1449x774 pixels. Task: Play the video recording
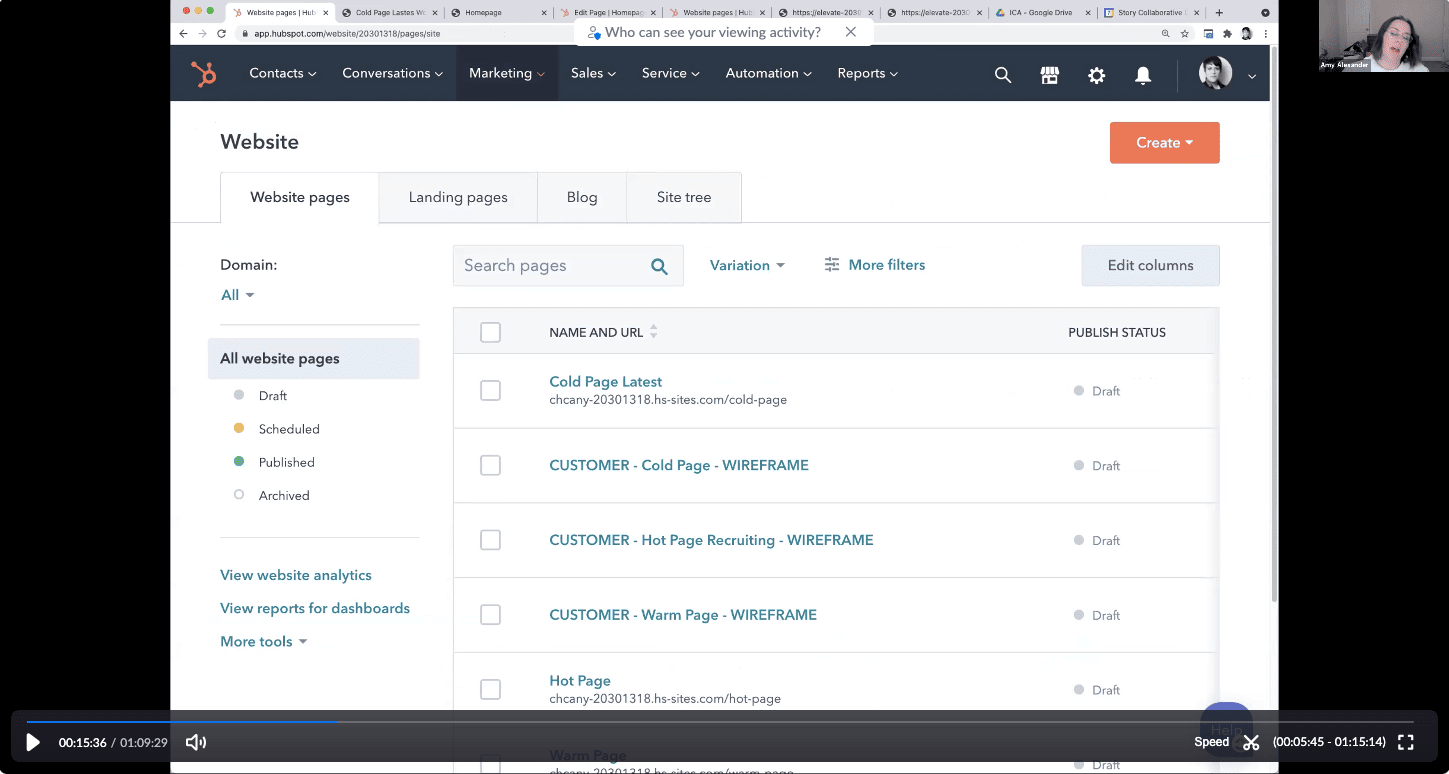click(x=33, y=742)
